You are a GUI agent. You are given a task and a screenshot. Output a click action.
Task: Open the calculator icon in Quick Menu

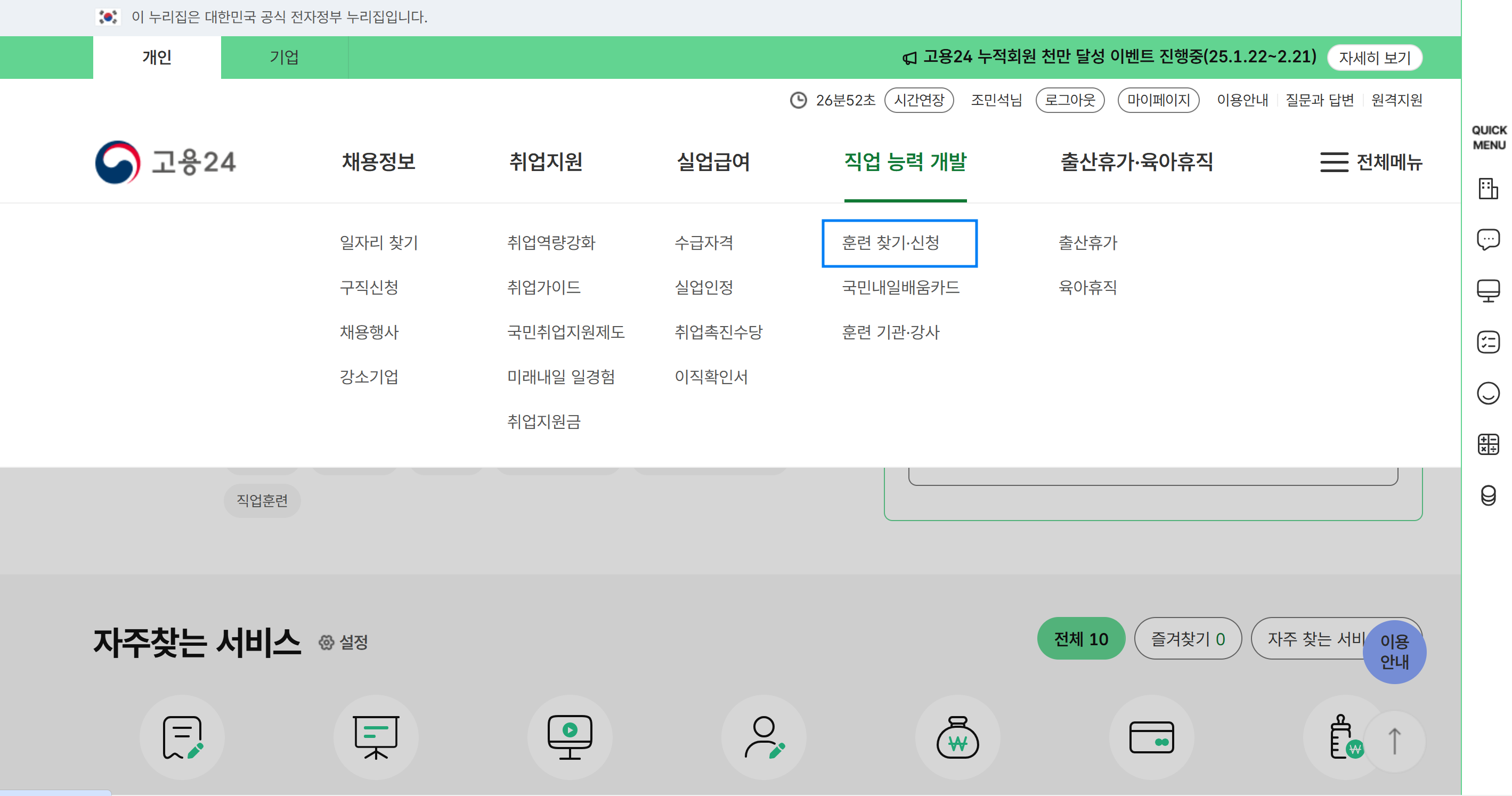click(x=1488, y=444)
